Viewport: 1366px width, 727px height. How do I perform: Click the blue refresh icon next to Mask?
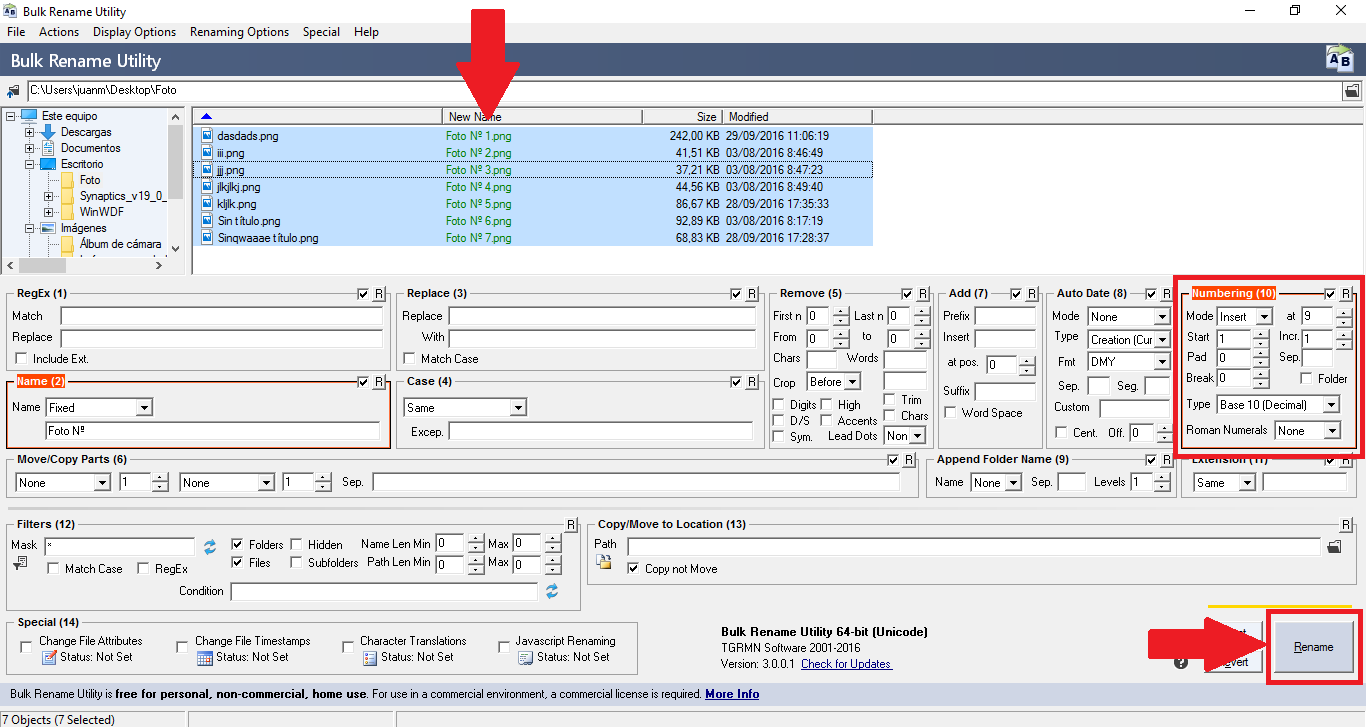pos(210,546)
